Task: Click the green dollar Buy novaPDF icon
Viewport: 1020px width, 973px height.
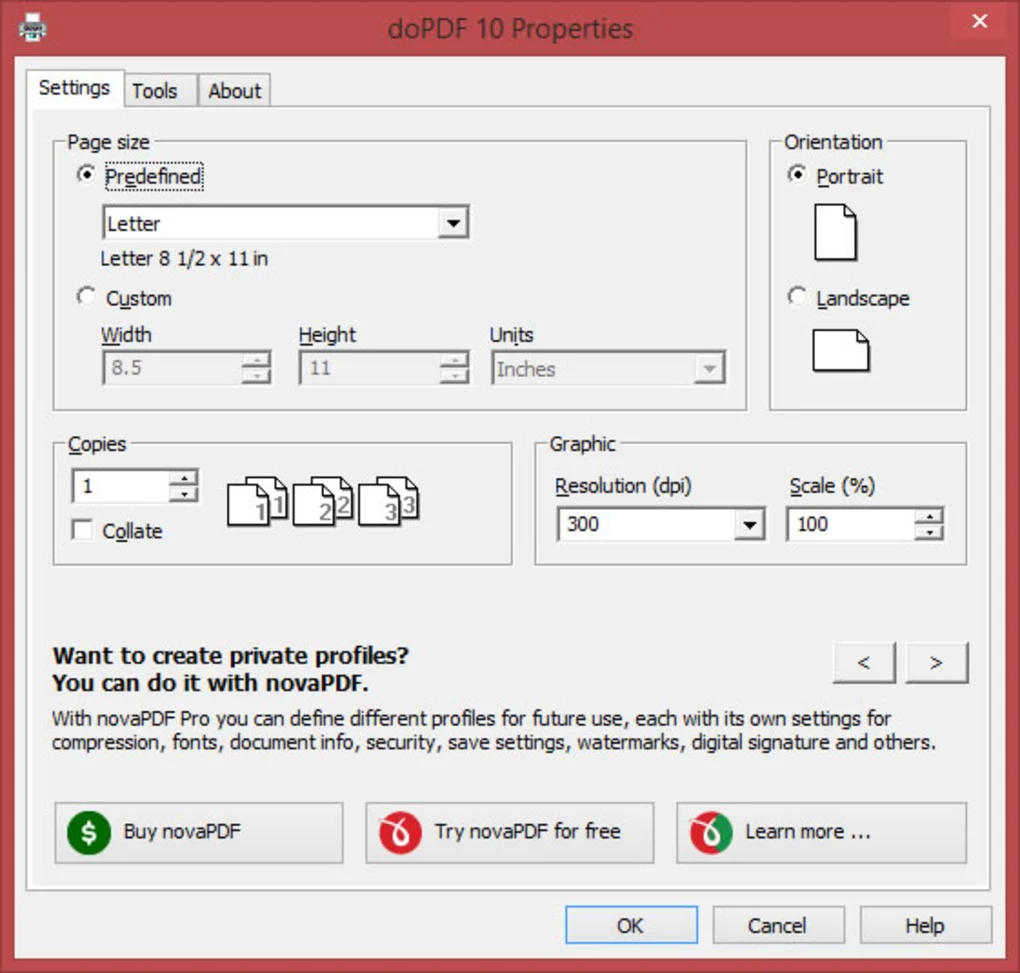Action: 88,833
